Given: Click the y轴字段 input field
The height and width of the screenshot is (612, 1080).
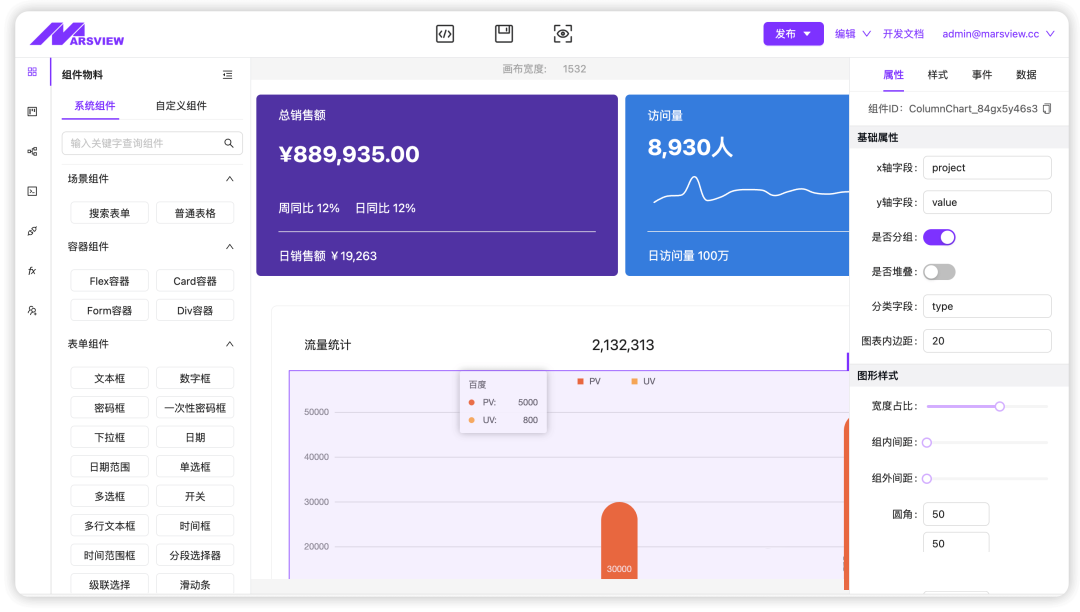Looking at the screenshot, I should 987,202.
